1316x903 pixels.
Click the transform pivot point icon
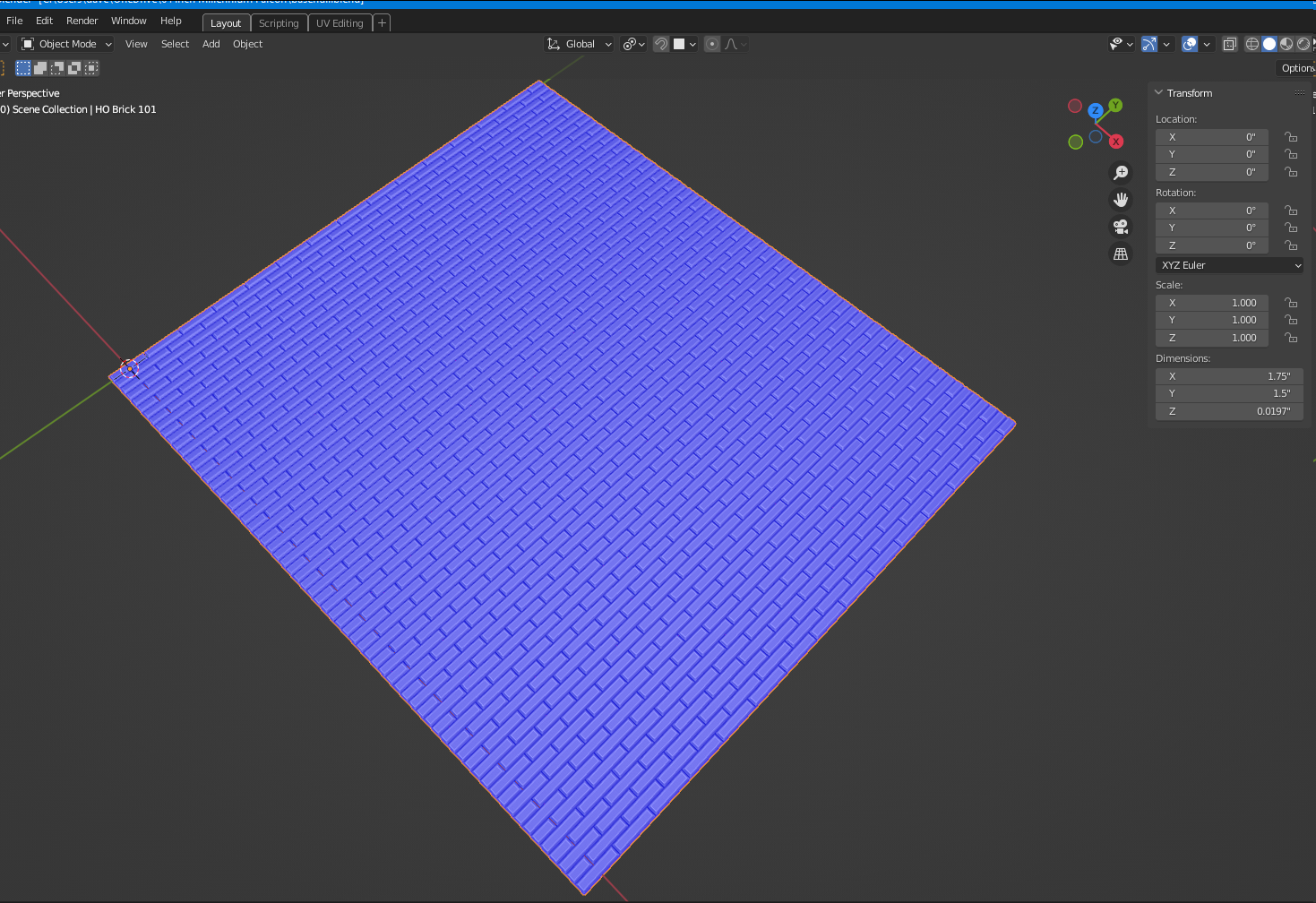tap(633, 44)
